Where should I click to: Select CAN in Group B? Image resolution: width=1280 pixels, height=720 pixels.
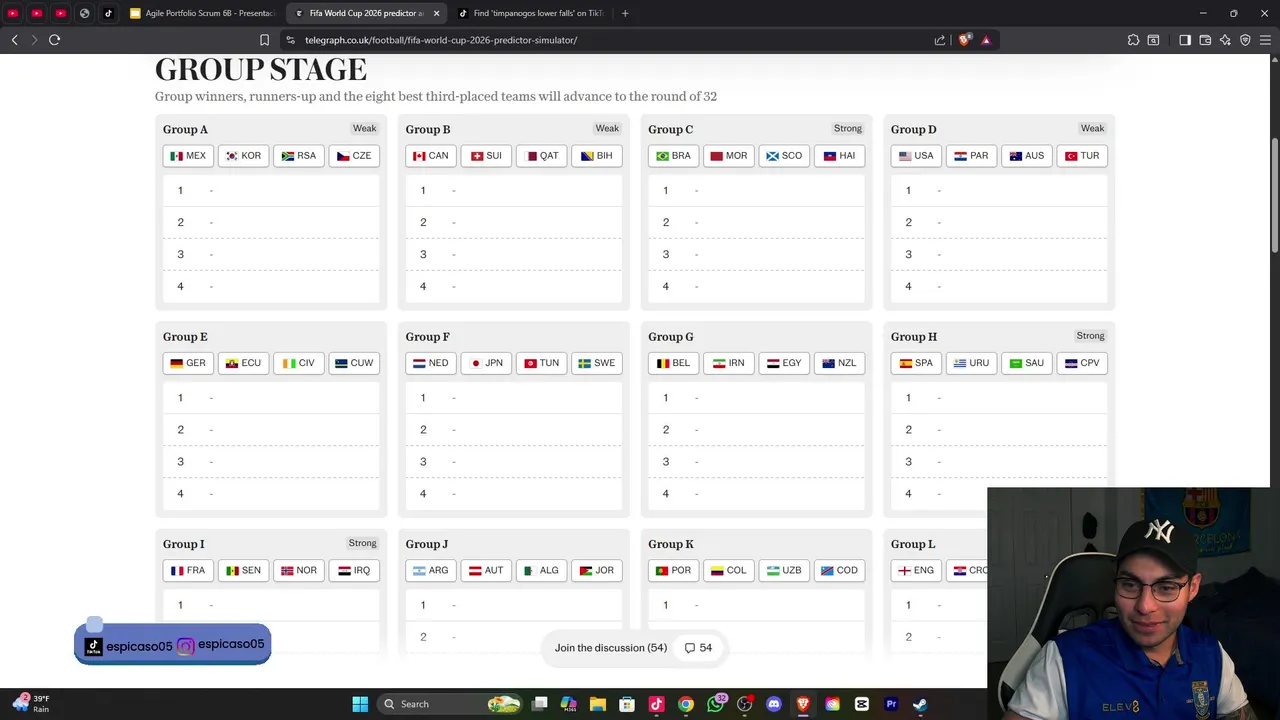coord(431,156)
